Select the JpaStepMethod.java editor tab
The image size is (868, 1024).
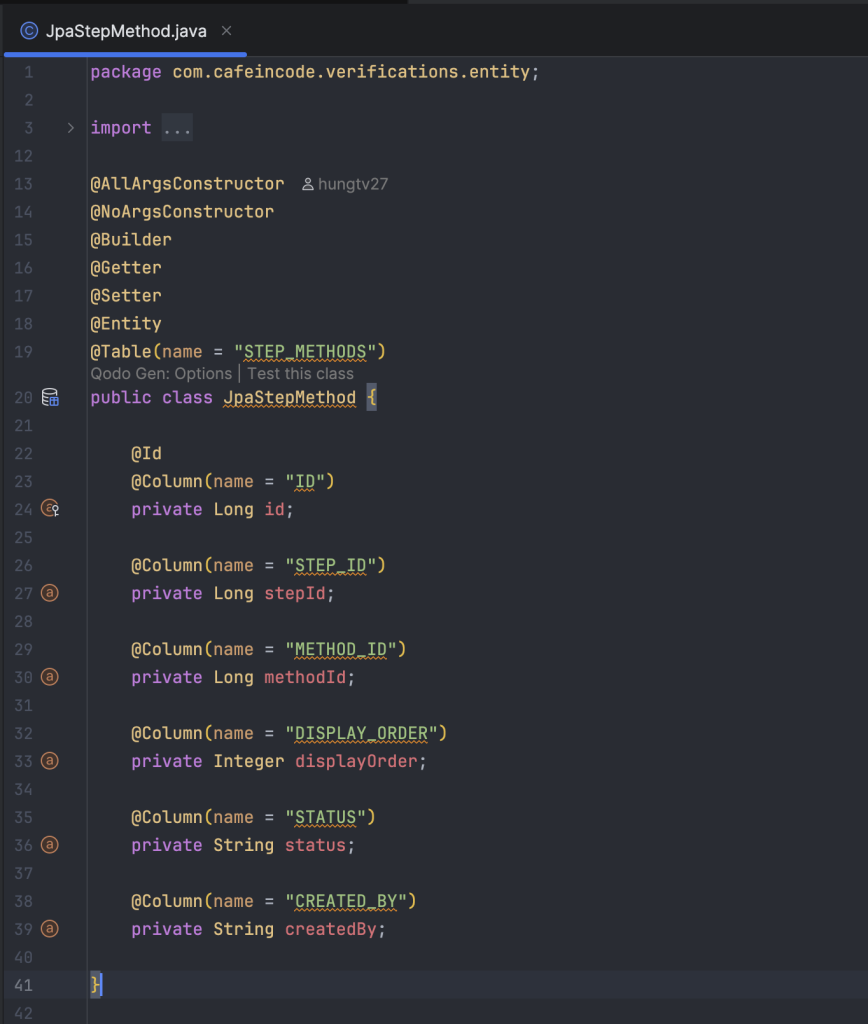(x=125, y=31)
